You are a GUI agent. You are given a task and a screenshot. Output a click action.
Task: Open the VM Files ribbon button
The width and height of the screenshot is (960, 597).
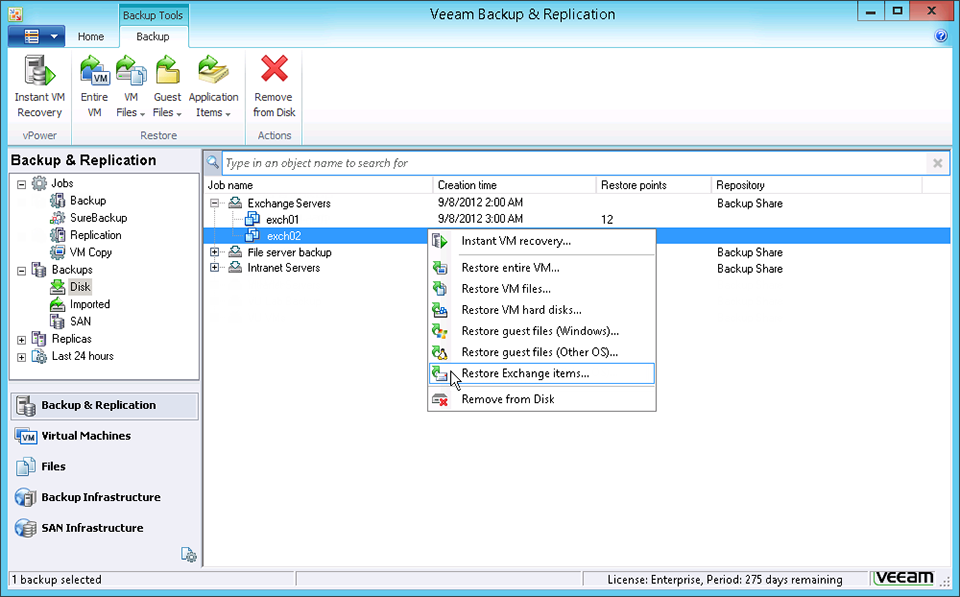coord(130,87)
